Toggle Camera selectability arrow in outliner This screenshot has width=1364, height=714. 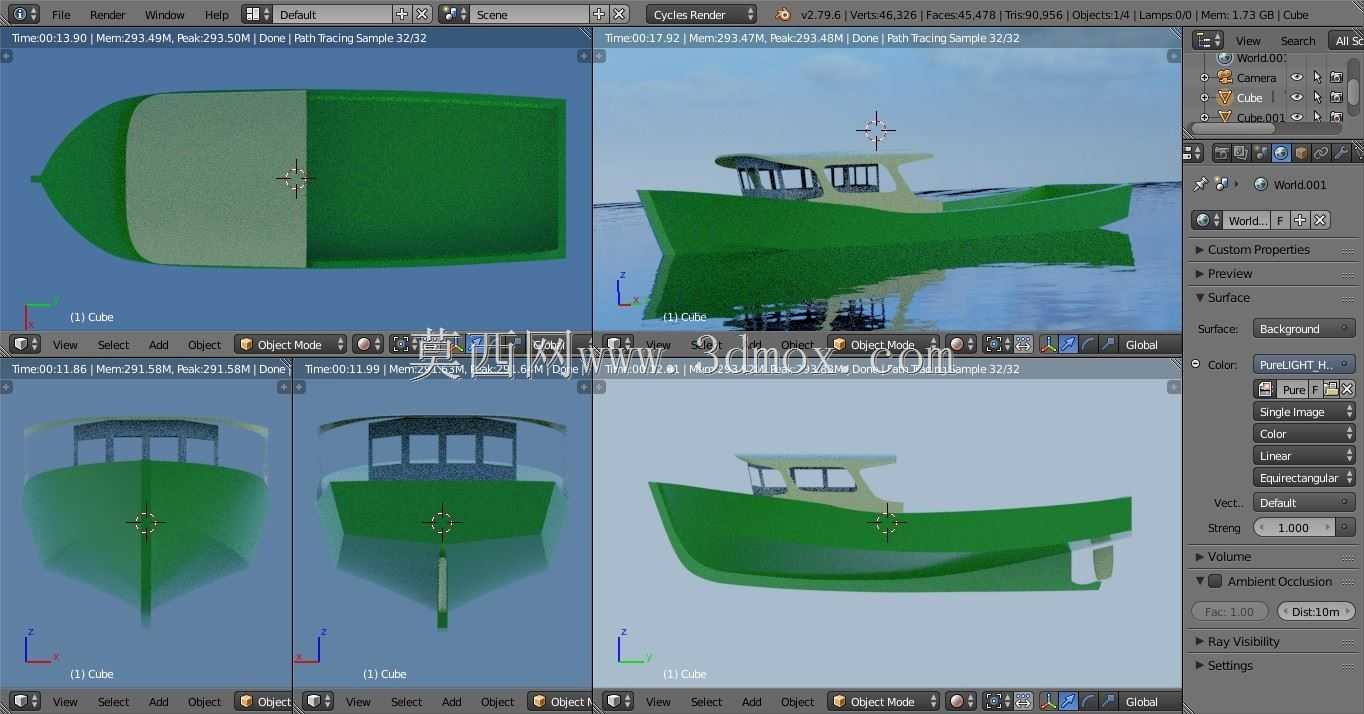pyautogui.click(x=1317, y=77)
